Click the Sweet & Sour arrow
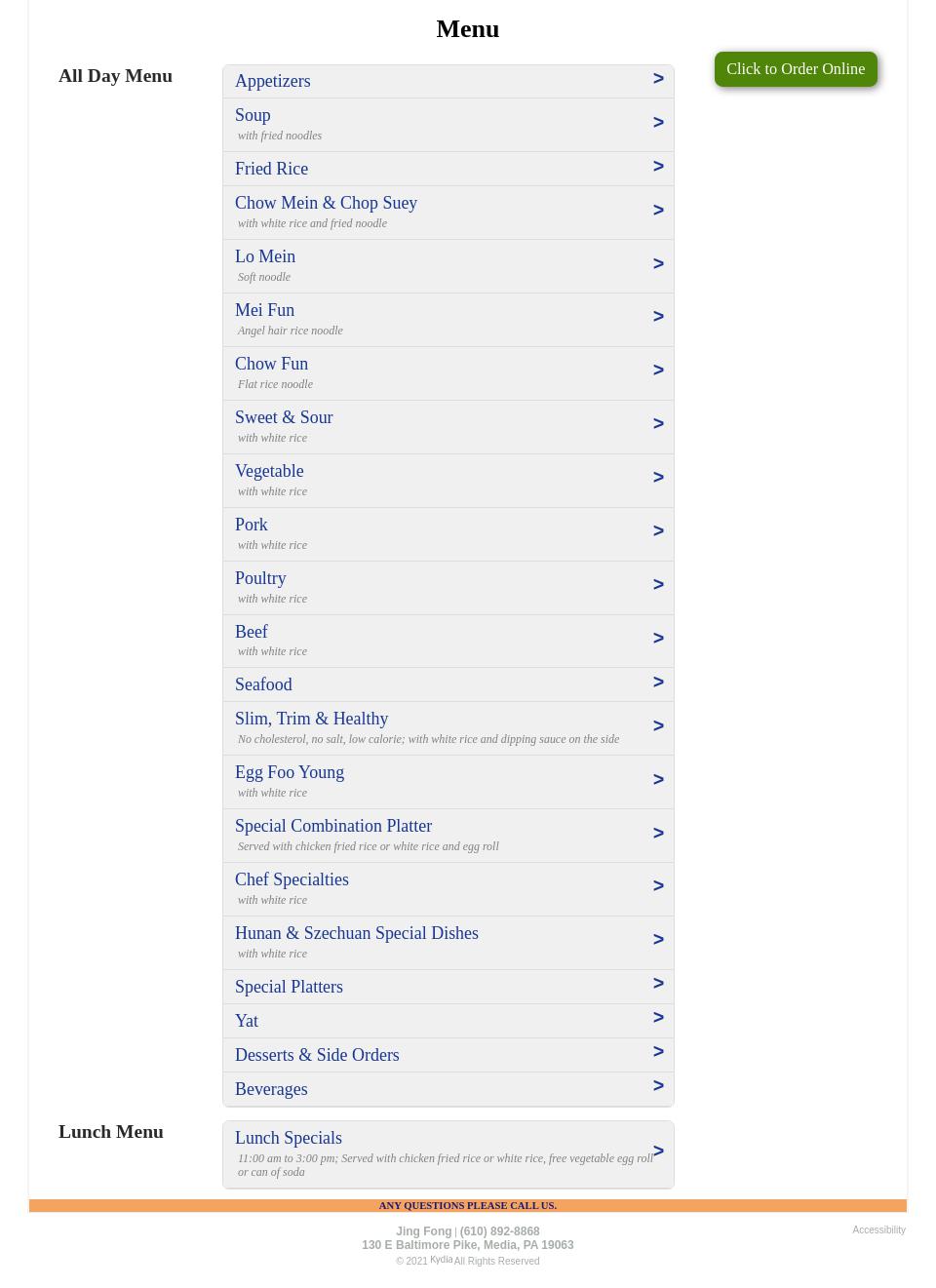 [x=658, y=424]
